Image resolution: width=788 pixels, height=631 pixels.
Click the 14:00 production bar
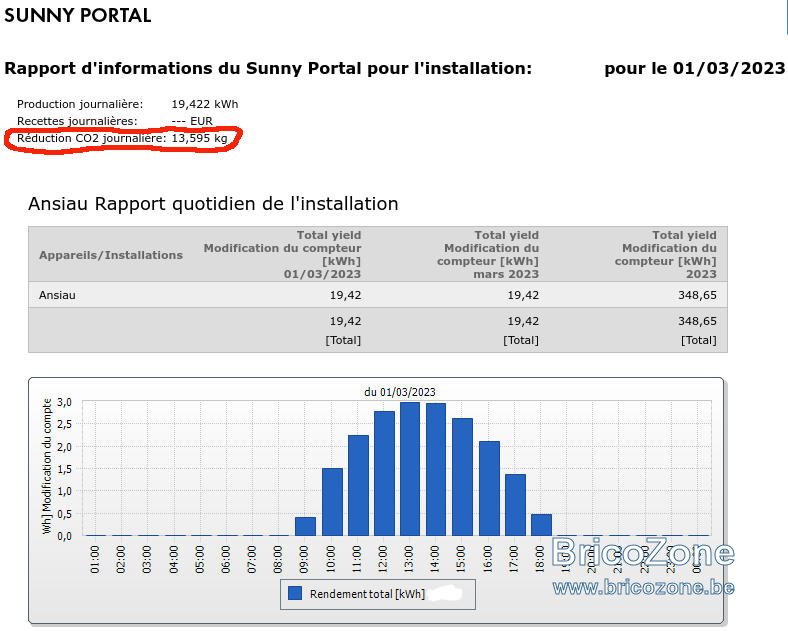[436, 469]
